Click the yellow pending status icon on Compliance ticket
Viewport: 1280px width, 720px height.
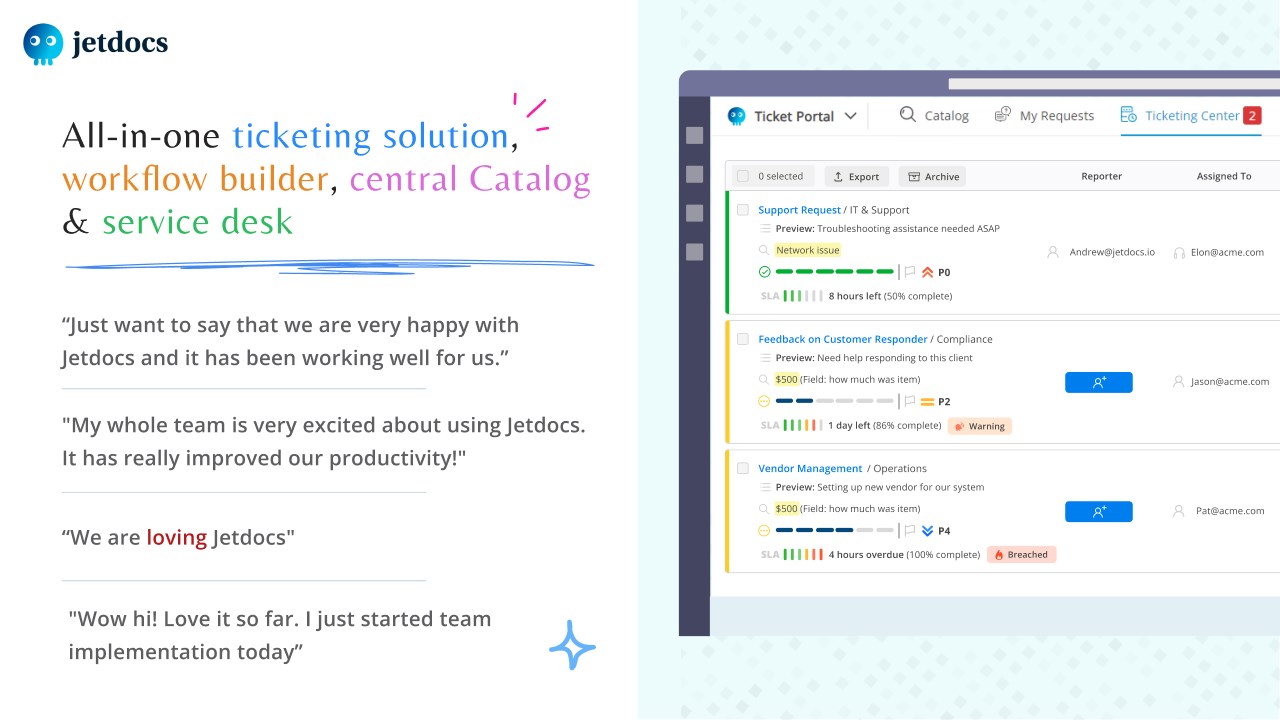click(765, 401)
